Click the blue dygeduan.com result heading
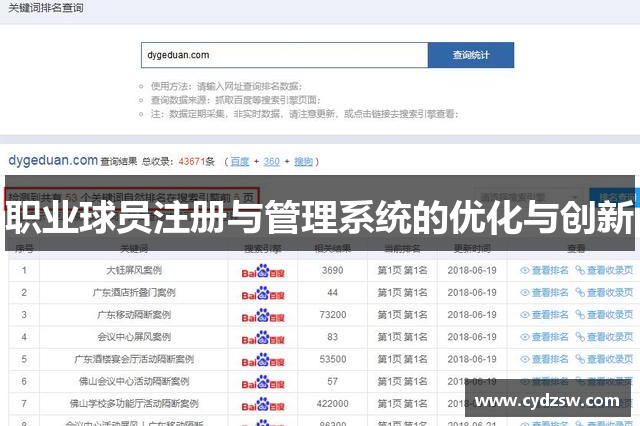 (53, 160)
